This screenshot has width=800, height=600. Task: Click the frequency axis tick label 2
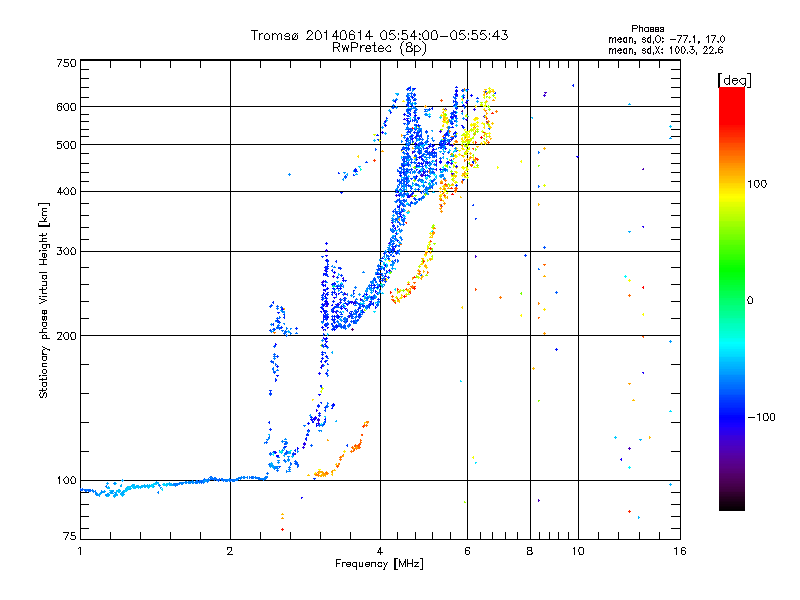pyautogui.click(x=230, y=551)
